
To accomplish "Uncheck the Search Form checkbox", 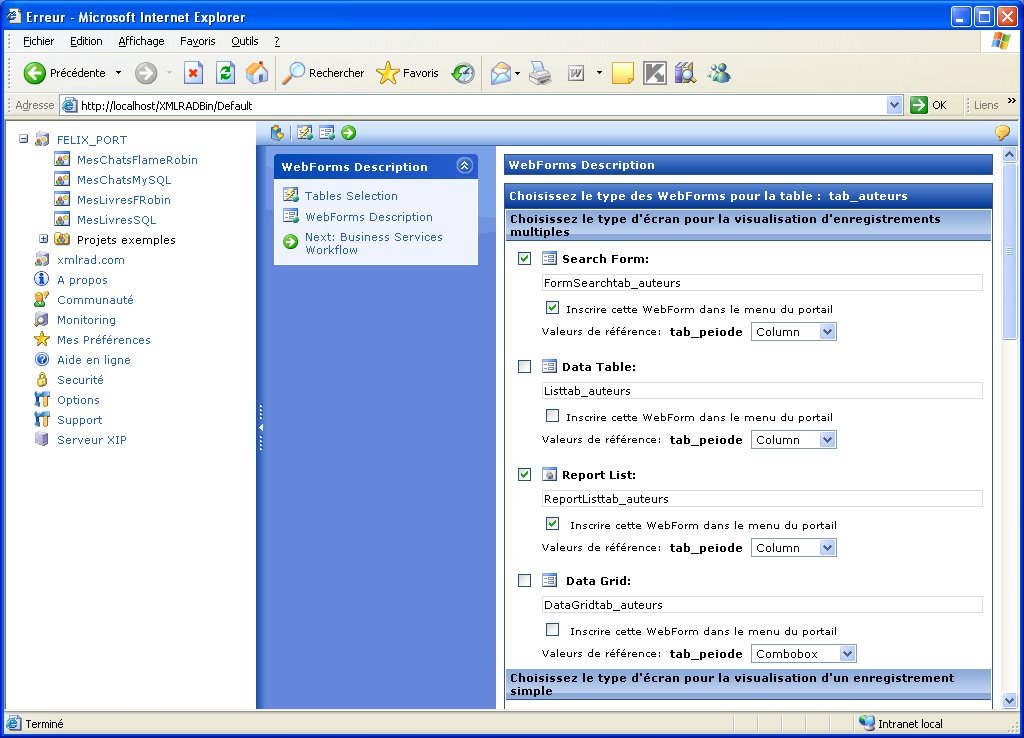I will 525,259.
